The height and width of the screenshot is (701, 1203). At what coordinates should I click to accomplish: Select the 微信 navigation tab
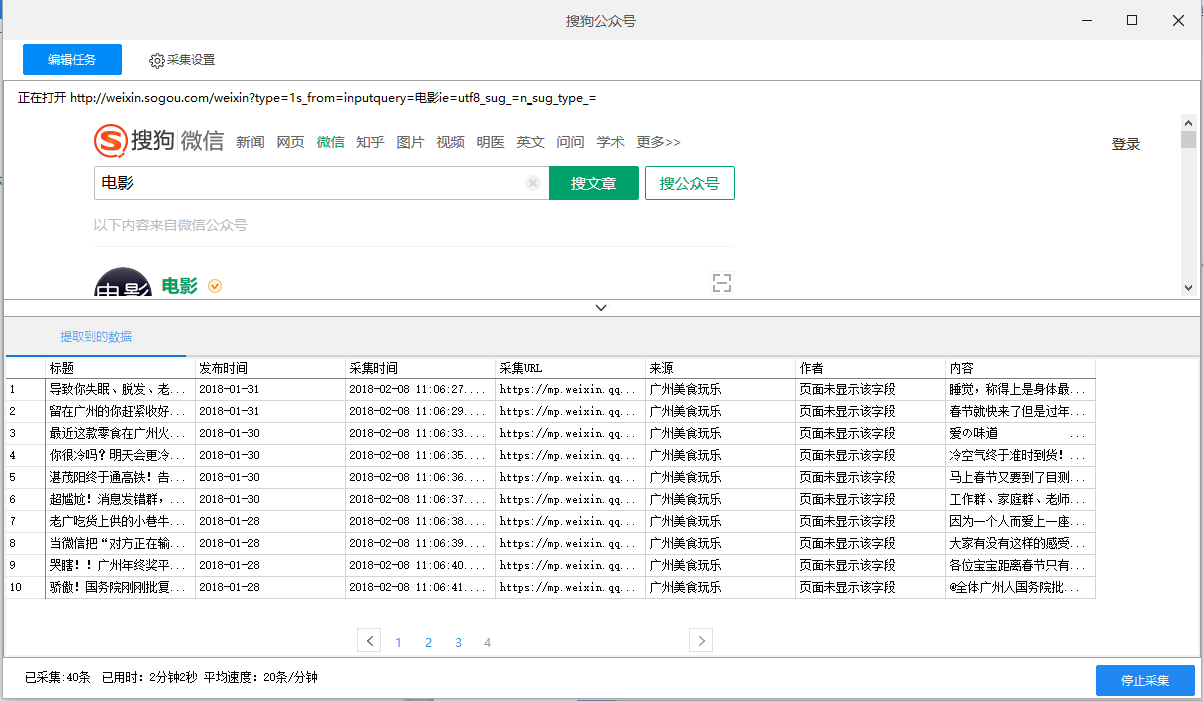pyautogui.click(x=330, y=142)
